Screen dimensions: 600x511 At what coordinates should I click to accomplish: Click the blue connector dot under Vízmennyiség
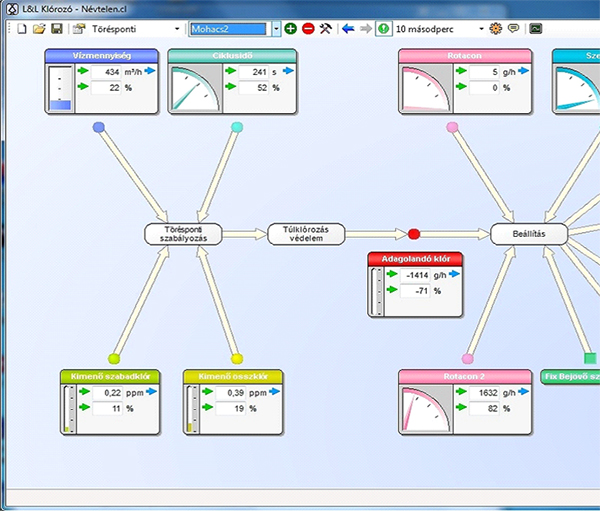tap(99, 127)
